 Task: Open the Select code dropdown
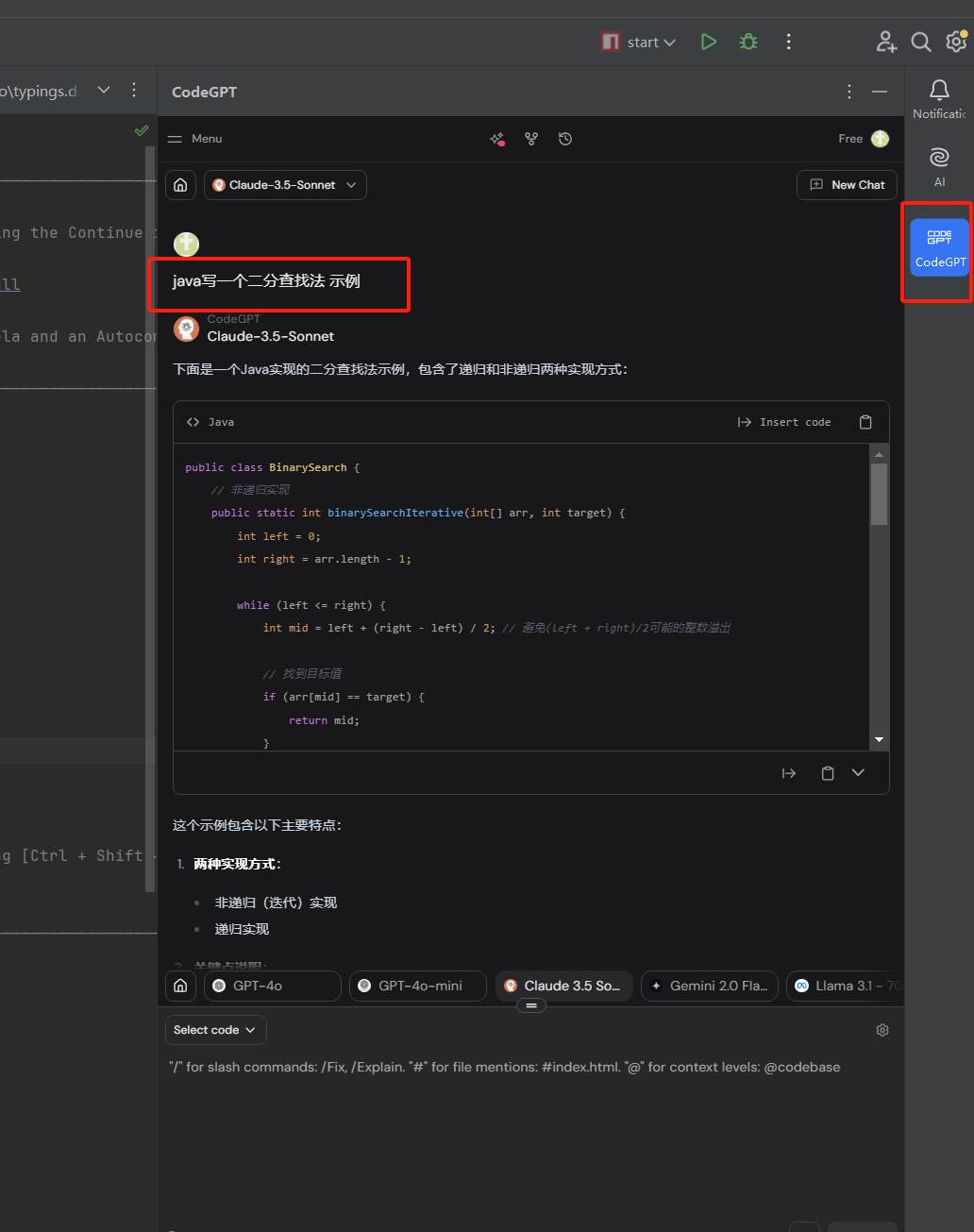pyautogui.click(x=215, y=1030)
